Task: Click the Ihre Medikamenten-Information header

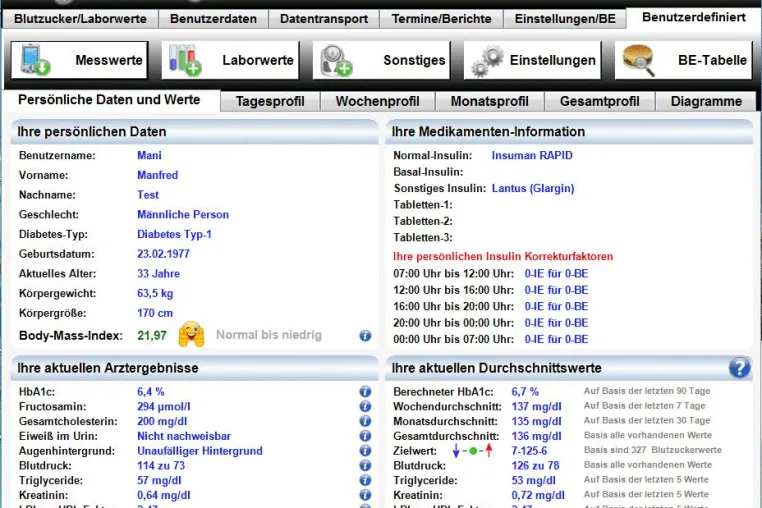Action: point(569,132)
